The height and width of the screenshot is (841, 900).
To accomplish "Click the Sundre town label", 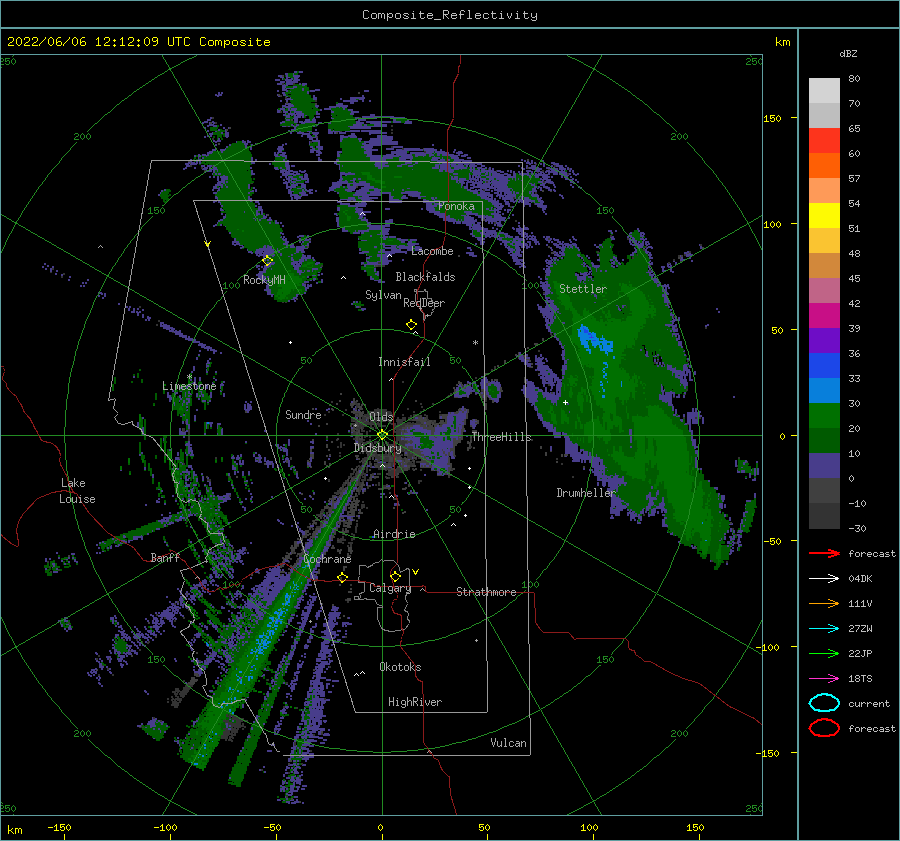I will click(x=303, y=414).
